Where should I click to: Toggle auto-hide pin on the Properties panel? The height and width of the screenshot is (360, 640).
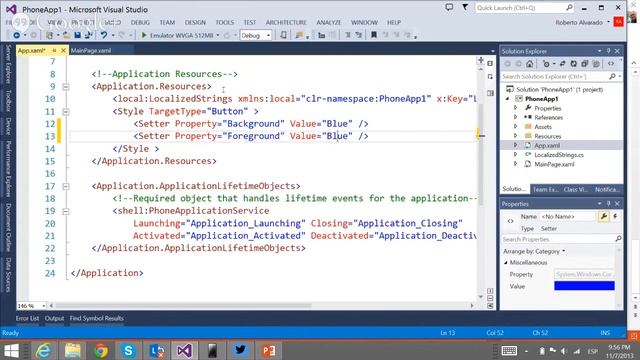(x=608, y=203)
